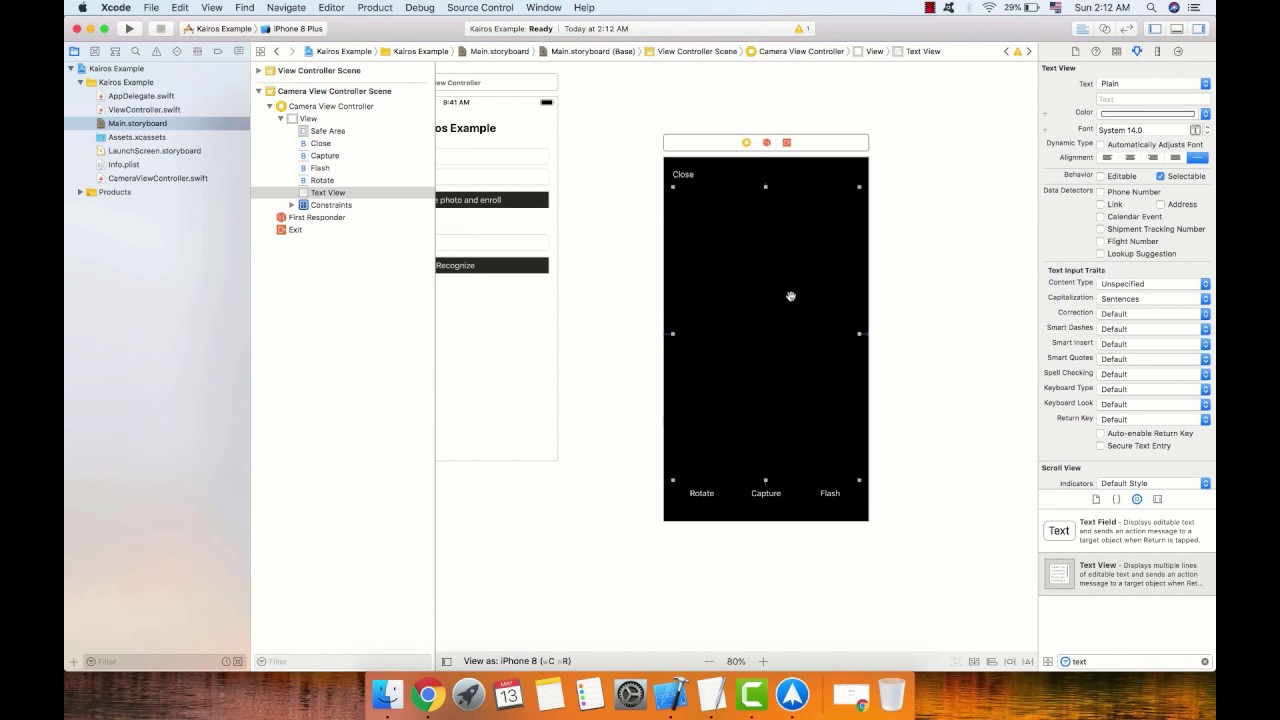Enable Automatically Adjusts Font

pos(1101,145)
